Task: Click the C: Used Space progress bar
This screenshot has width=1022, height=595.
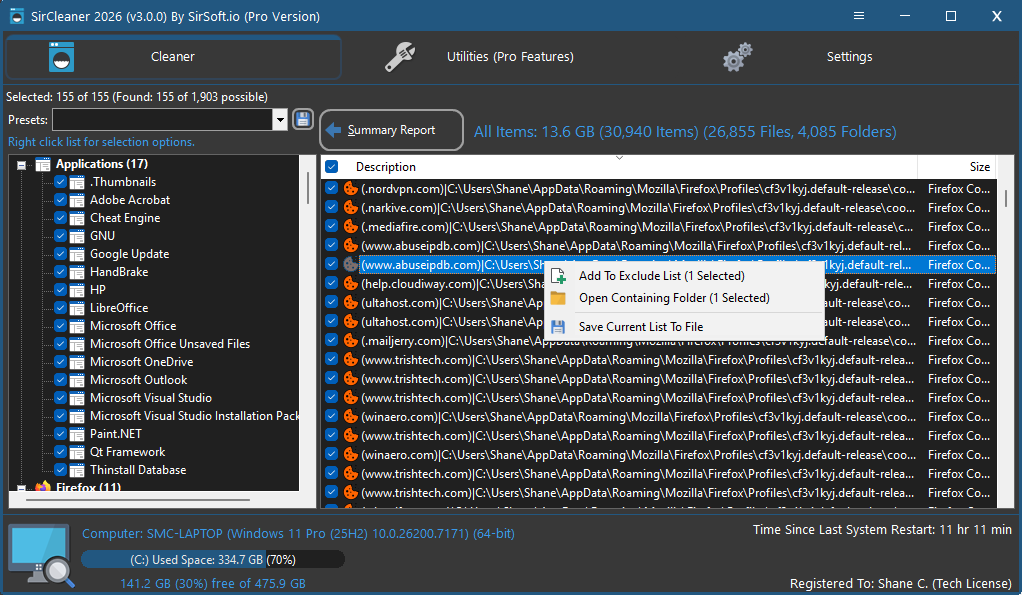Action: tap(212, 559)
